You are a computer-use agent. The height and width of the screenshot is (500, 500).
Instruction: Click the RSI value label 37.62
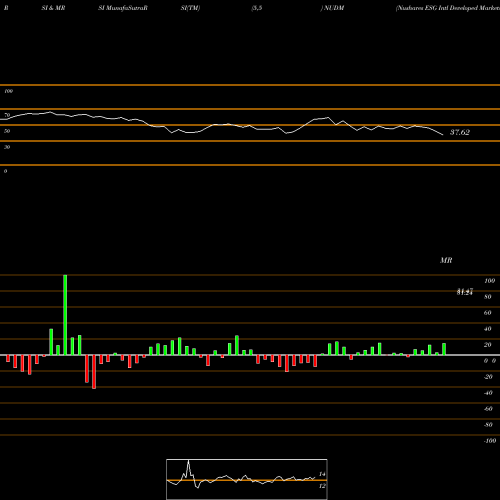460,132
